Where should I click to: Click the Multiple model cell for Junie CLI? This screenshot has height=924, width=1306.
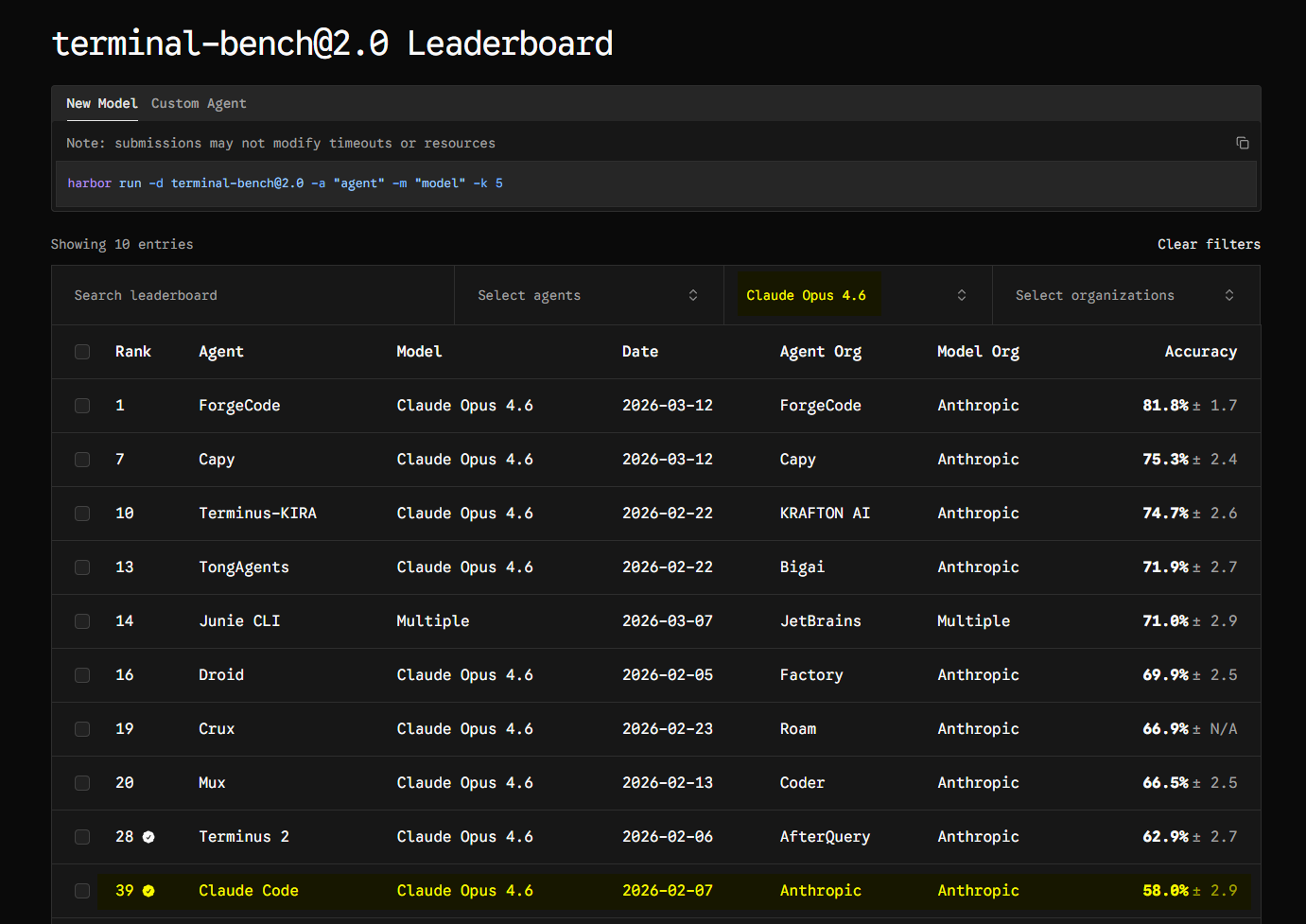click(x=433, y=621)
